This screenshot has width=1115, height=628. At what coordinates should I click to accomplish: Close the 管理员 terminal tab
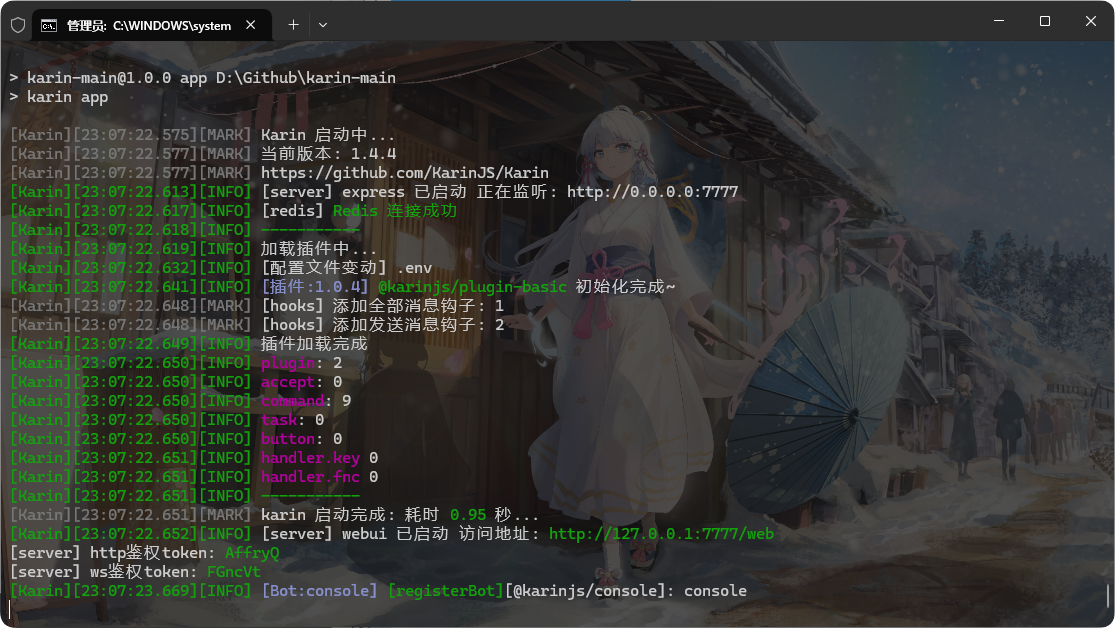tap(250, 24)
